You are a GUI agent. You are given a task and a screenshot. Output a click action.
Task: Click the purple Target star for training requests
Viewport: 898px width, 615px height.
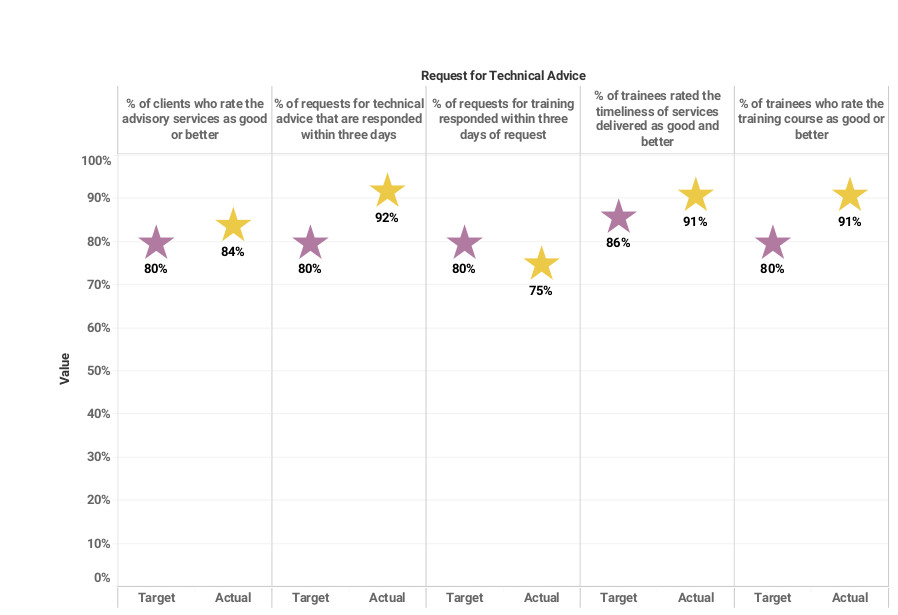tap(464, 242)
